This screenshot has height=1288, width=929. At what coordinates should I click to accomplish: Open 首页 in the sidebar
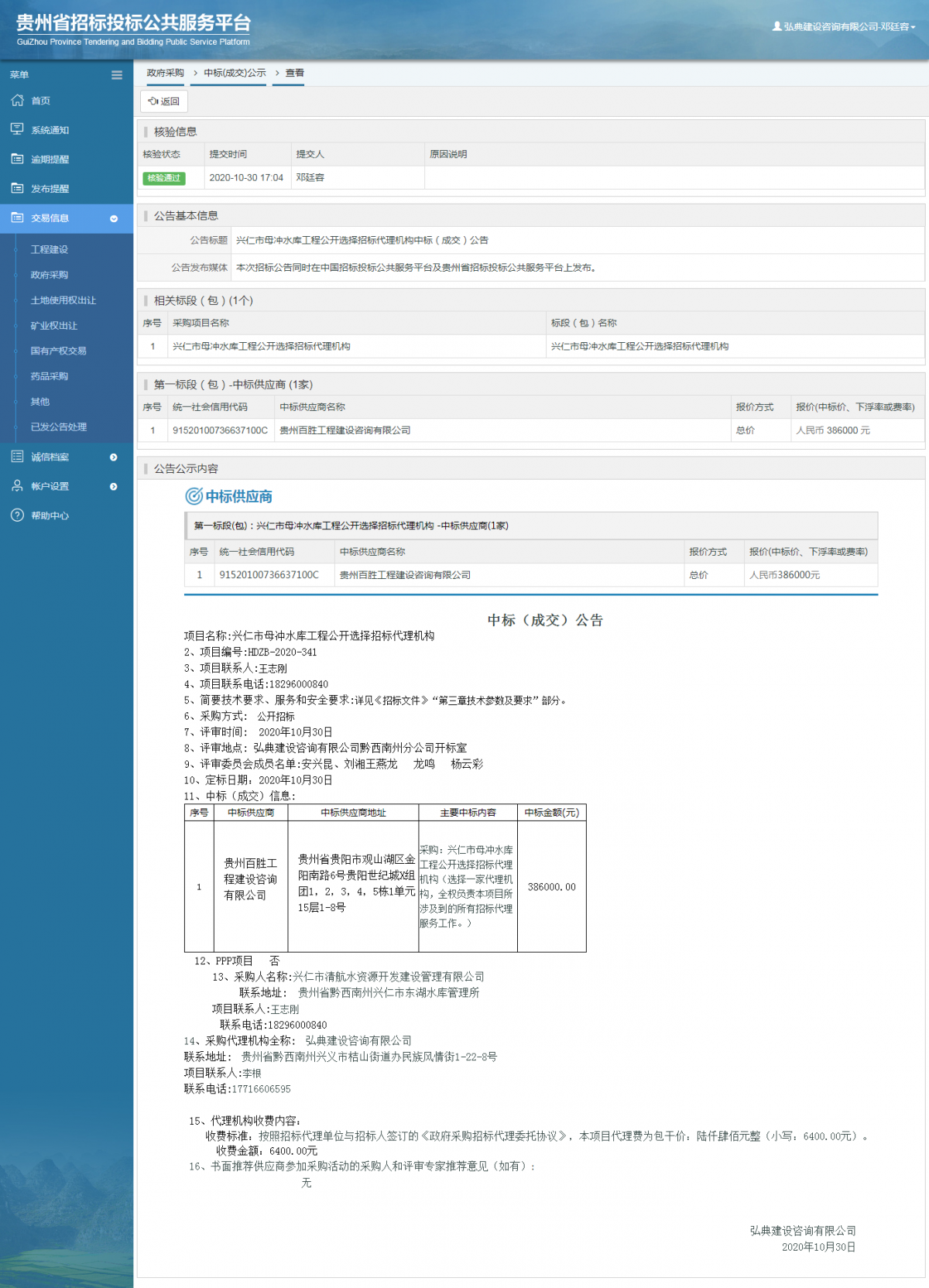[40, 101]
